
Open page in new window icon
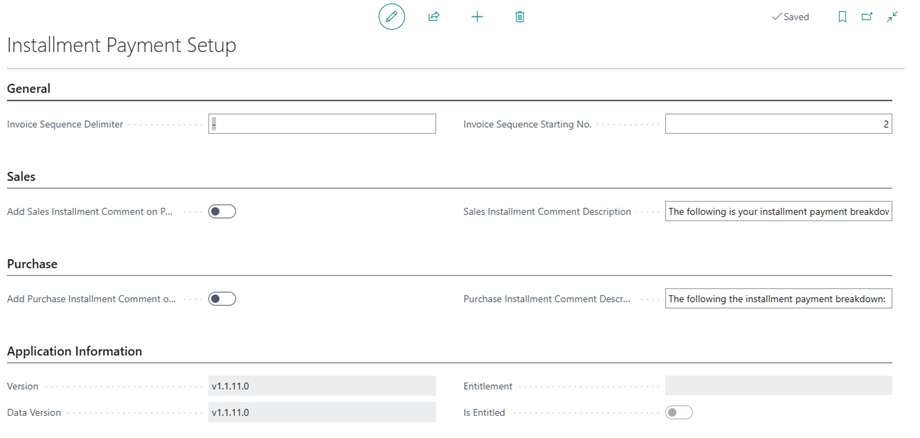coord(867,17)
